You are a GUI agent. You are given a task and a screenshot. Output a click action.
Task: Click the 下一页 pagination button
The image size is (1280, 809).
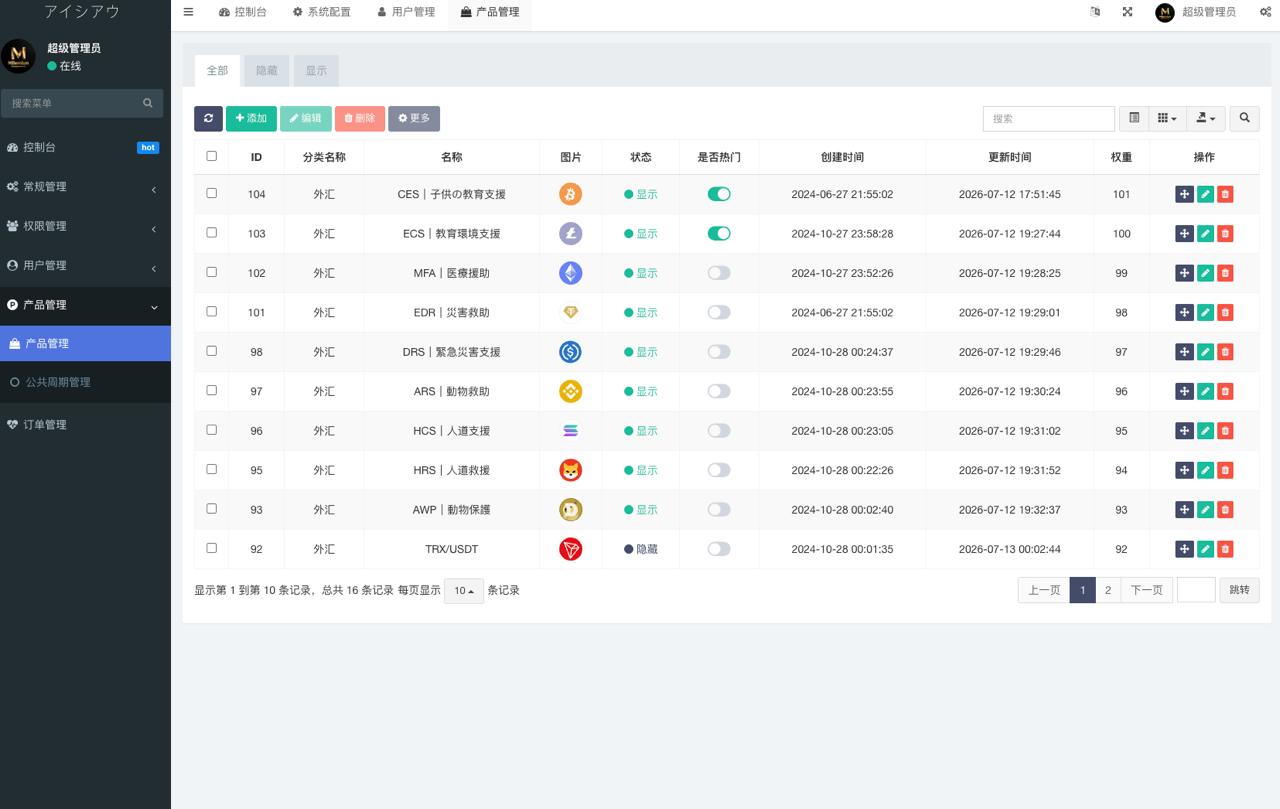coord(1147,590)
